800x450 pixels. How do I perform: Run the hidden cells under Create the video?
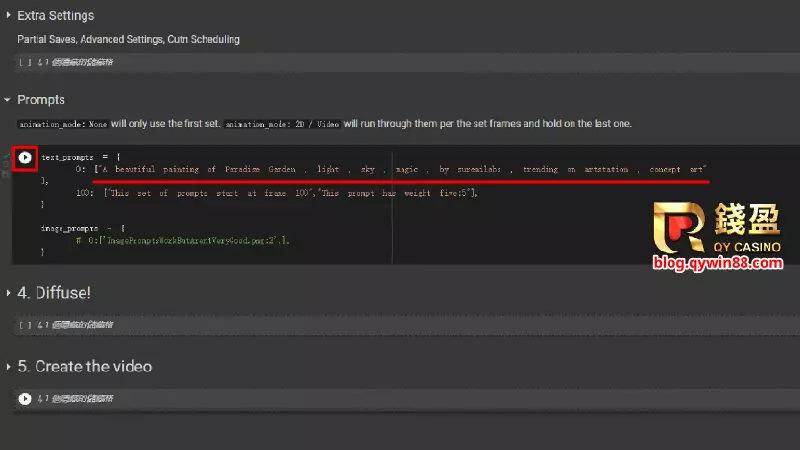pos(25,398)
